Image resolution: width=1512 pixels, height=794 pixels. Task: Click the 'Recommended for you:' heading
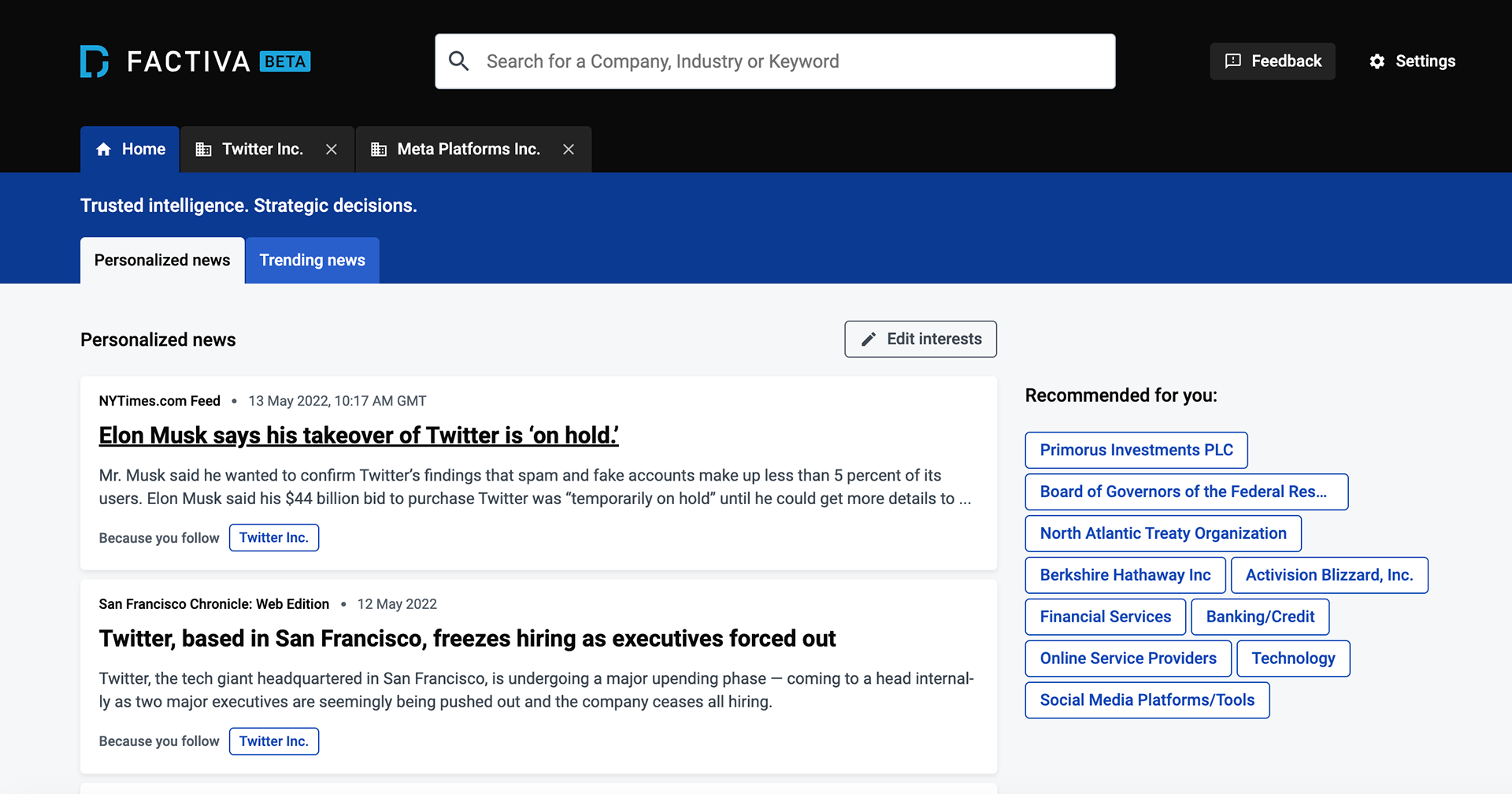1121,395
